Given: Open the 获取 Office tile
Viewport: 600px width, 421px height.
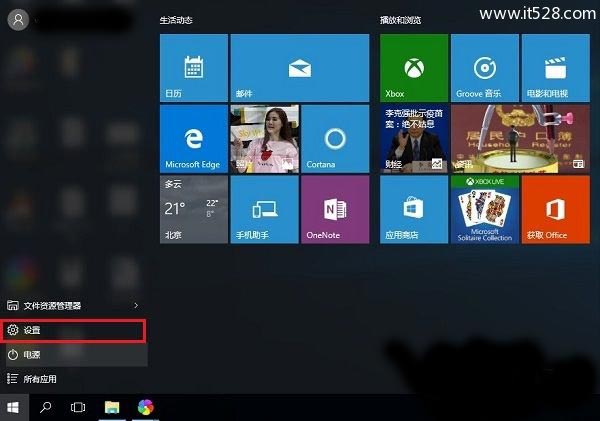Looking at the screenshot, I should (556, 210).
